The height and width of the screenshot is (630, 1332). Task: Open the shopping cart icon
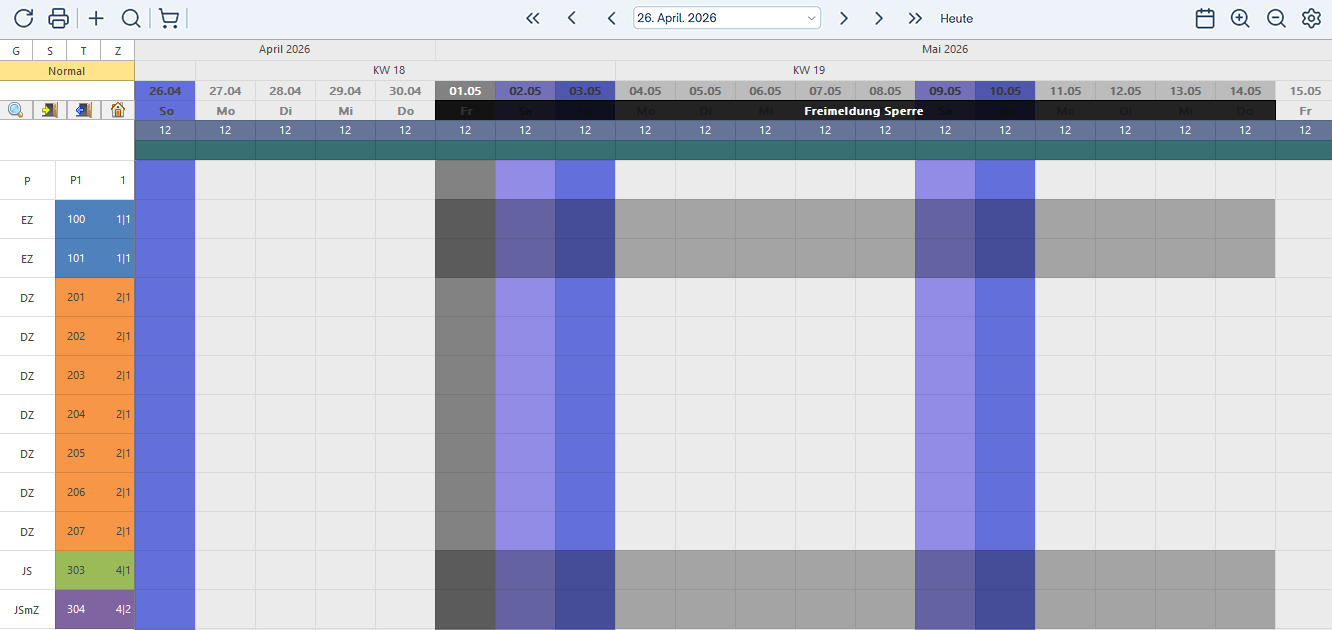click(x=169, y=18)
